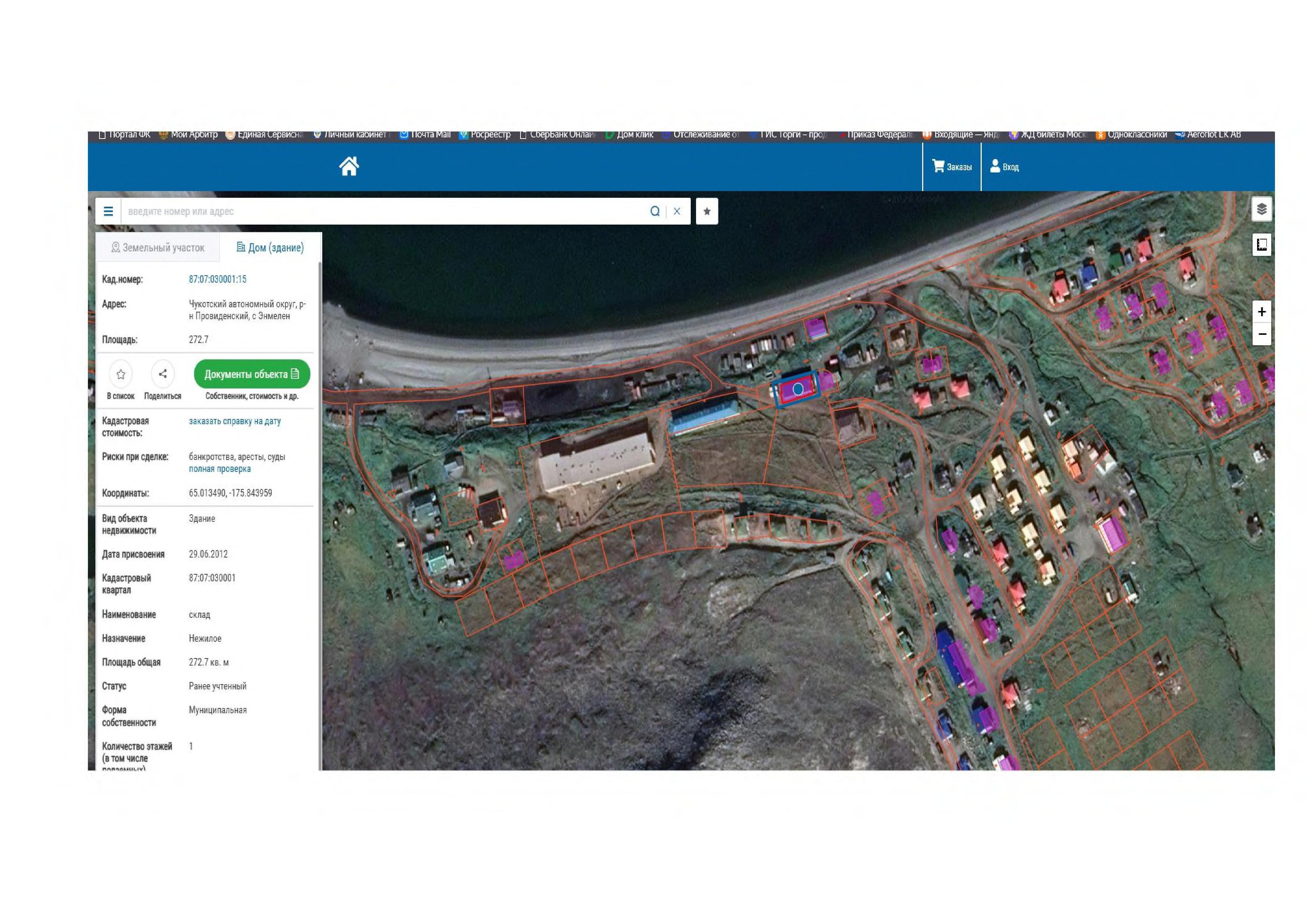Open the map layers switcher
The image size is (1307, 924).
point(1262,209)
